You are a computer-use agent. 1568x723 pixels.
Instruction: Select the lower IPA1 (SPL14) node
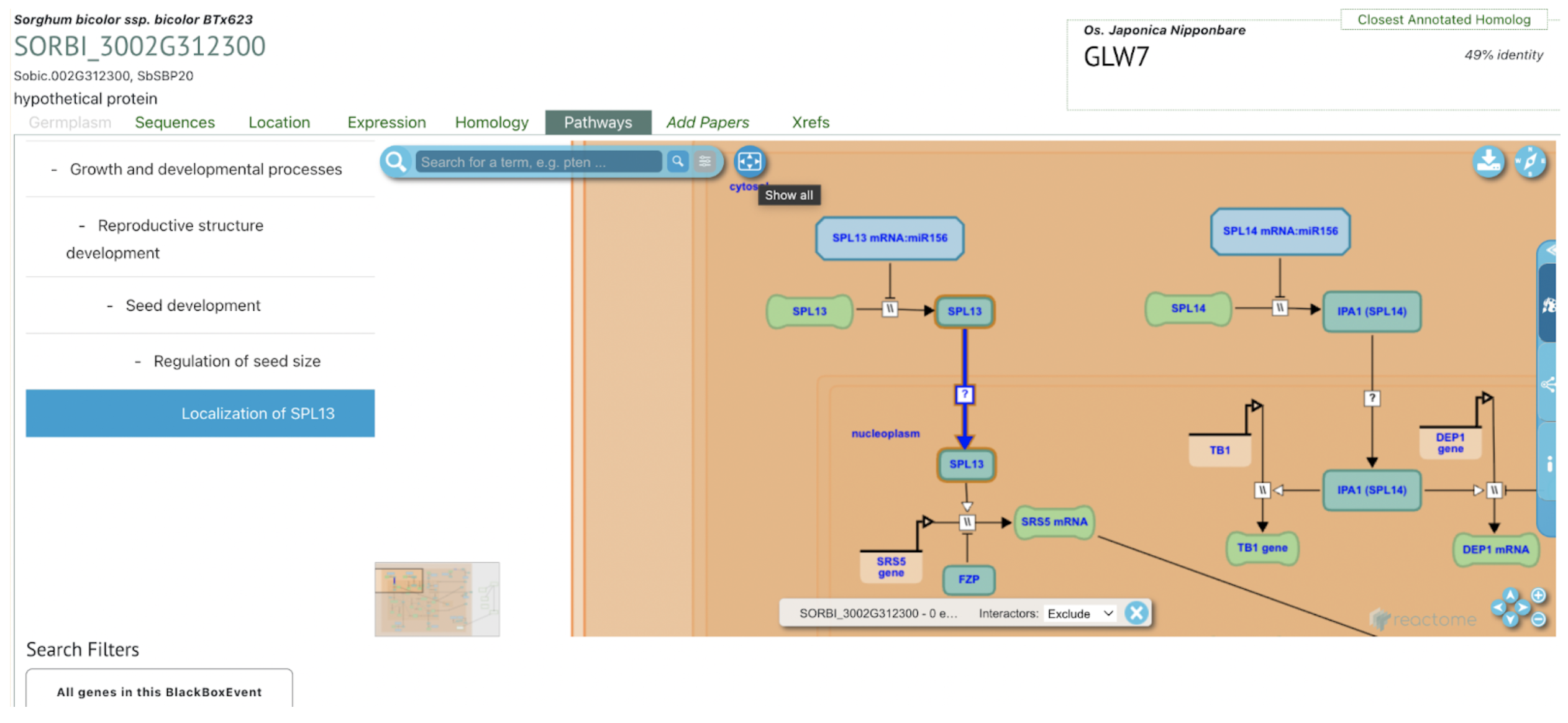(1372, 490)
